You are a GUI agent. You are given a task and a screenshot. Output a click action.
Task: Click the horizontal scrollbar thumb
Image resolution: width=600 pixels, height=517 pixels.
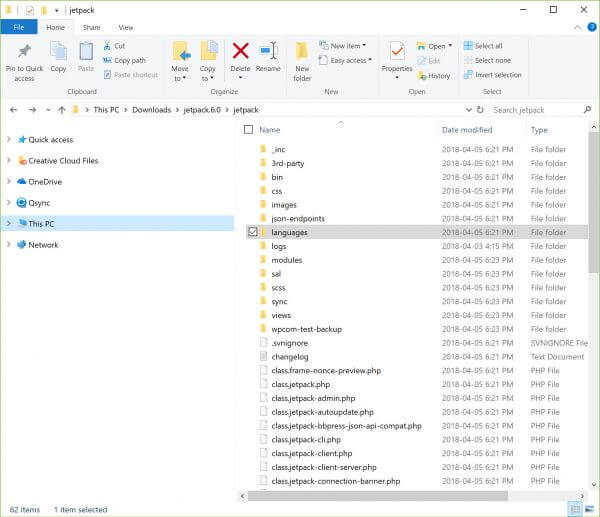pyautogui.click(x=378, y=496)
